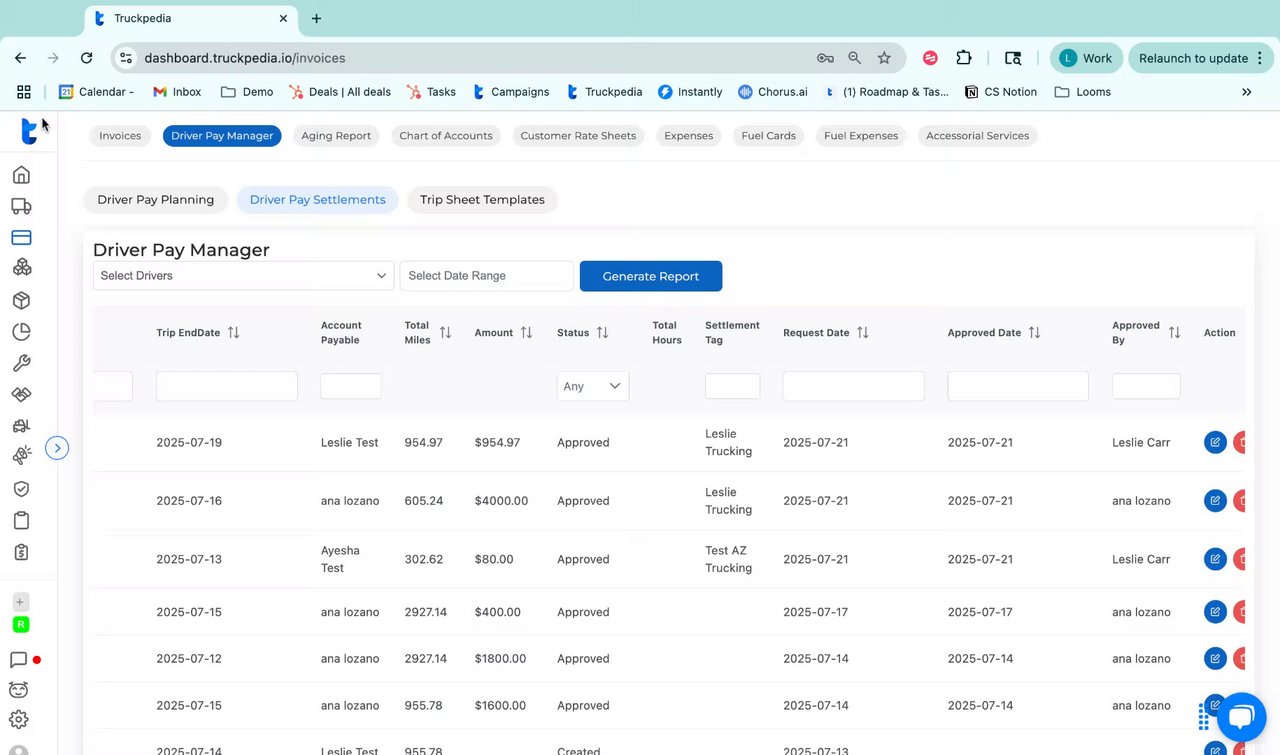The height and width of the screenshot is (755, 1280).
Task: Expand the Status filter Any dropdown
Action: [x=593, y=386]
